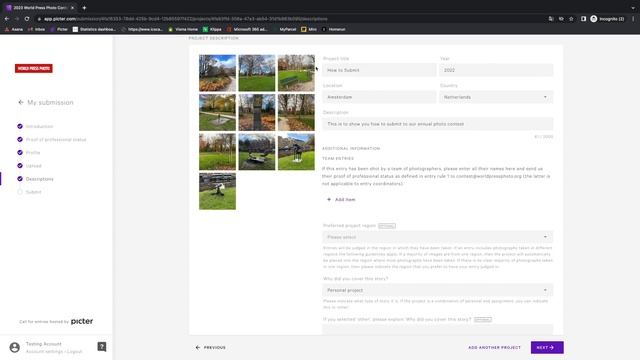
Task: Click ADD ANOTHER PROJECT
Action: [494, 347]
